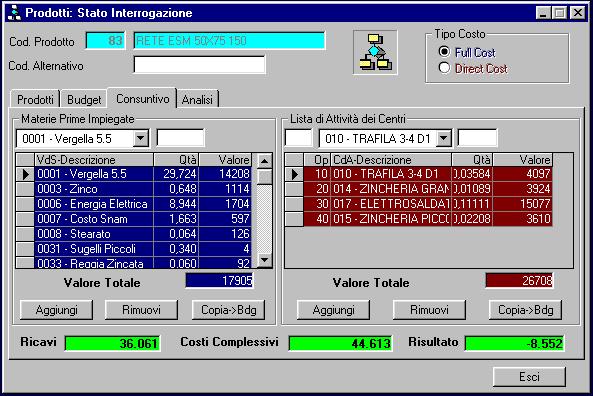Screen dimensions: 593x396
Task: Click the application icon in title bar
Action: click(14, 13)
